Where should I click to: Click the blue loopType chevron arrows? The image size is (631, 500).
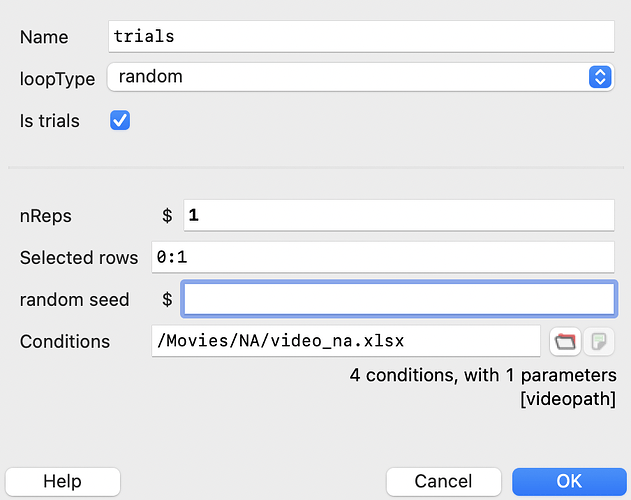[600, 76]
